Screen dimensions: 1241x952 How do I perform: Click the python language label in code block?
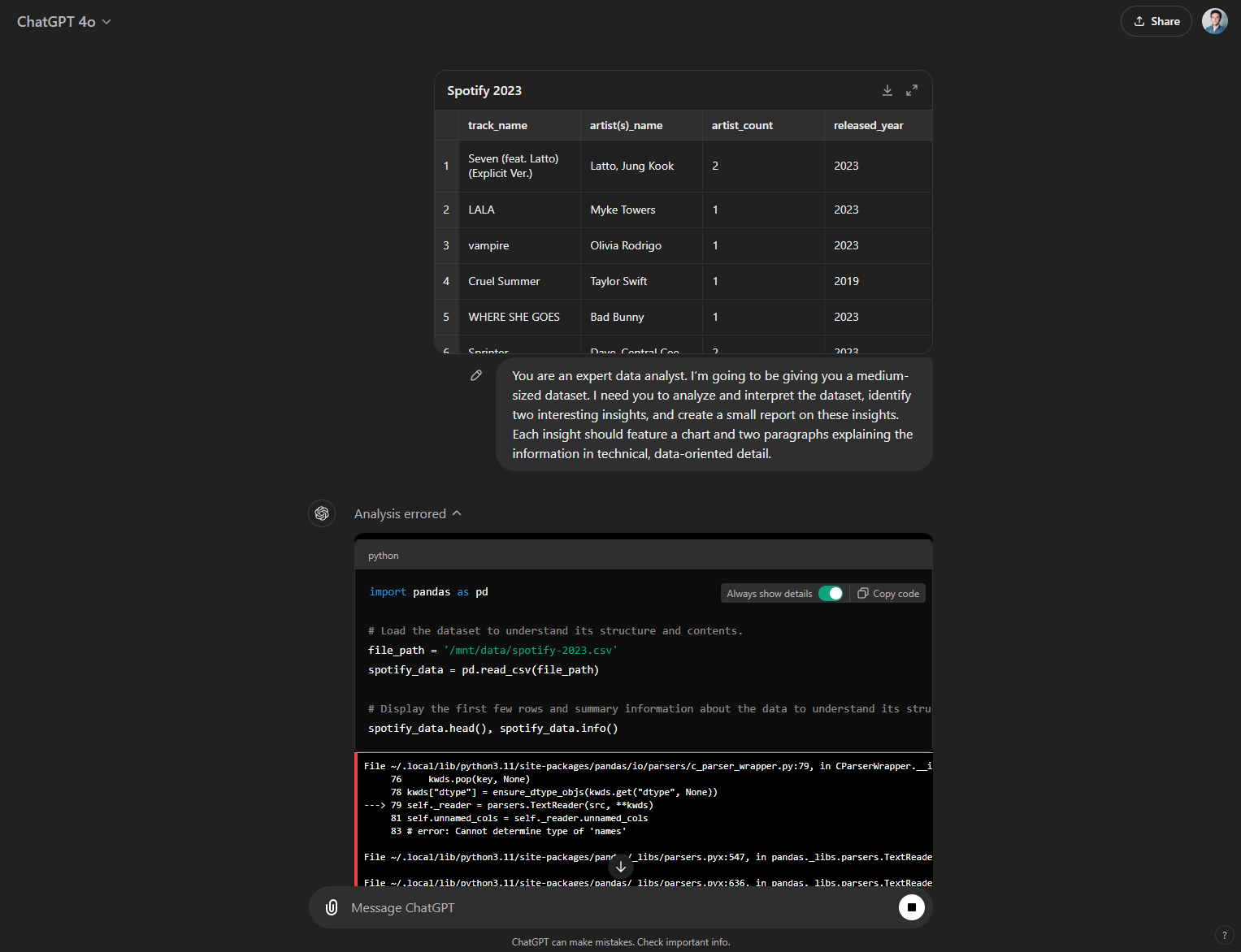point(384,556)
